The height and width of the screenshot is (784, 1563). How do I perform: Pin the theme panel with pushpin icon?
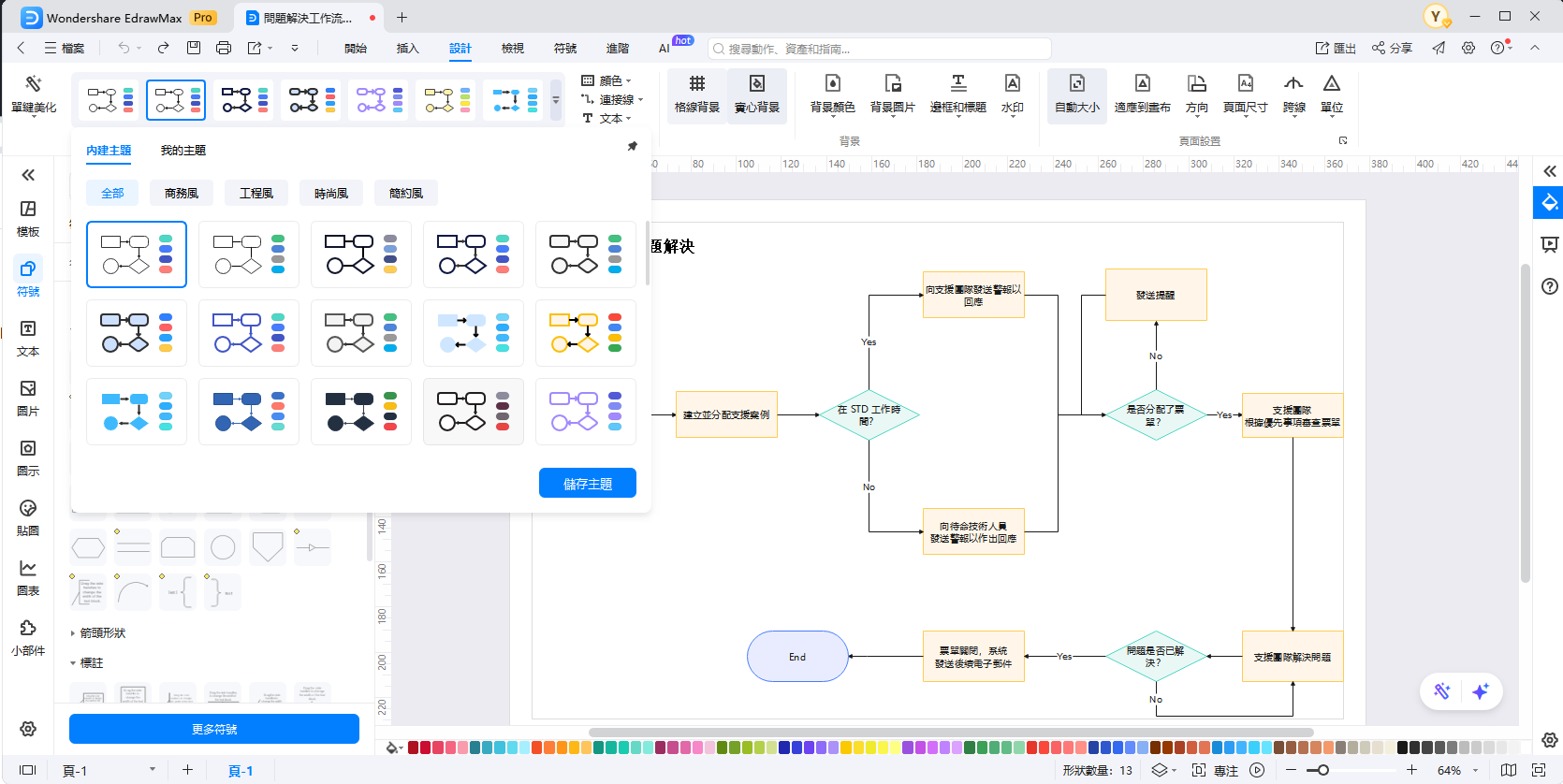(632, 146)
